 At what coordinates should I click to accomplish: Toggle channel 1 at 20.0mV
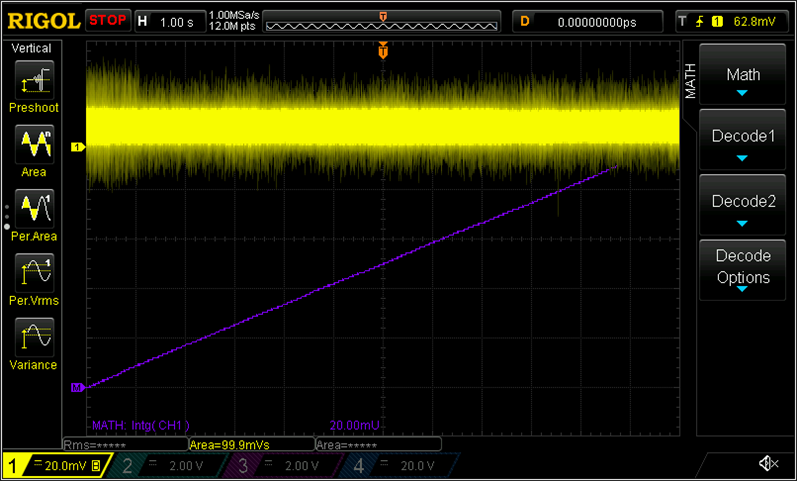[x=54, y=465]
